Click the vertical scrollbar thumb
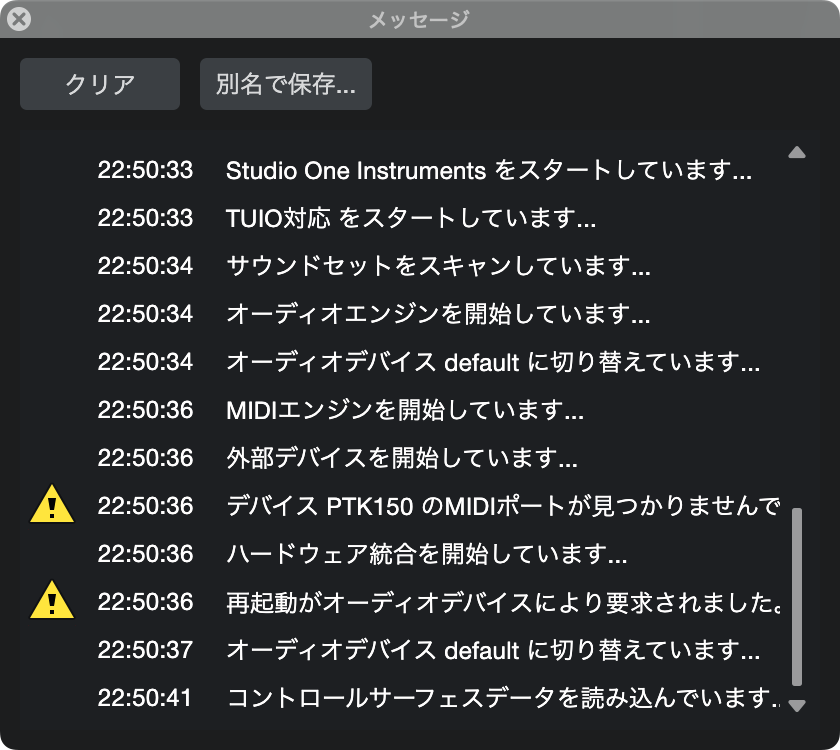Screen dimensions: 840x750 point(796,595)
